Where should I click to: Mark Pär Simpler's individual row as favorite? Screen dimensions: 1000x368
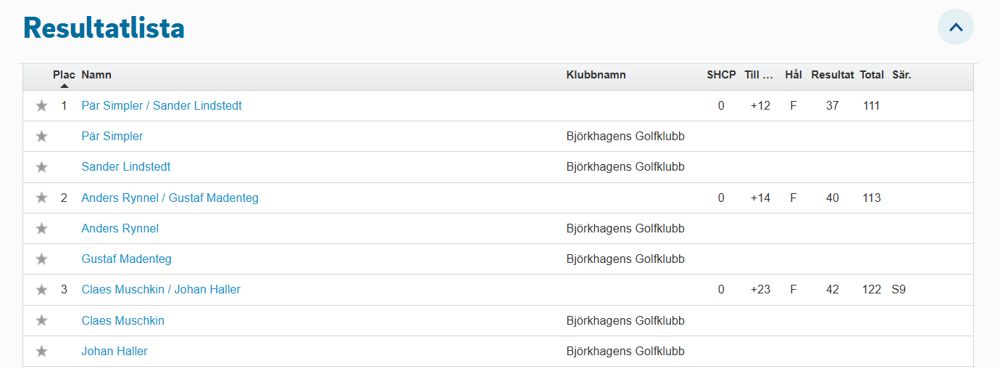pos(41,136)
